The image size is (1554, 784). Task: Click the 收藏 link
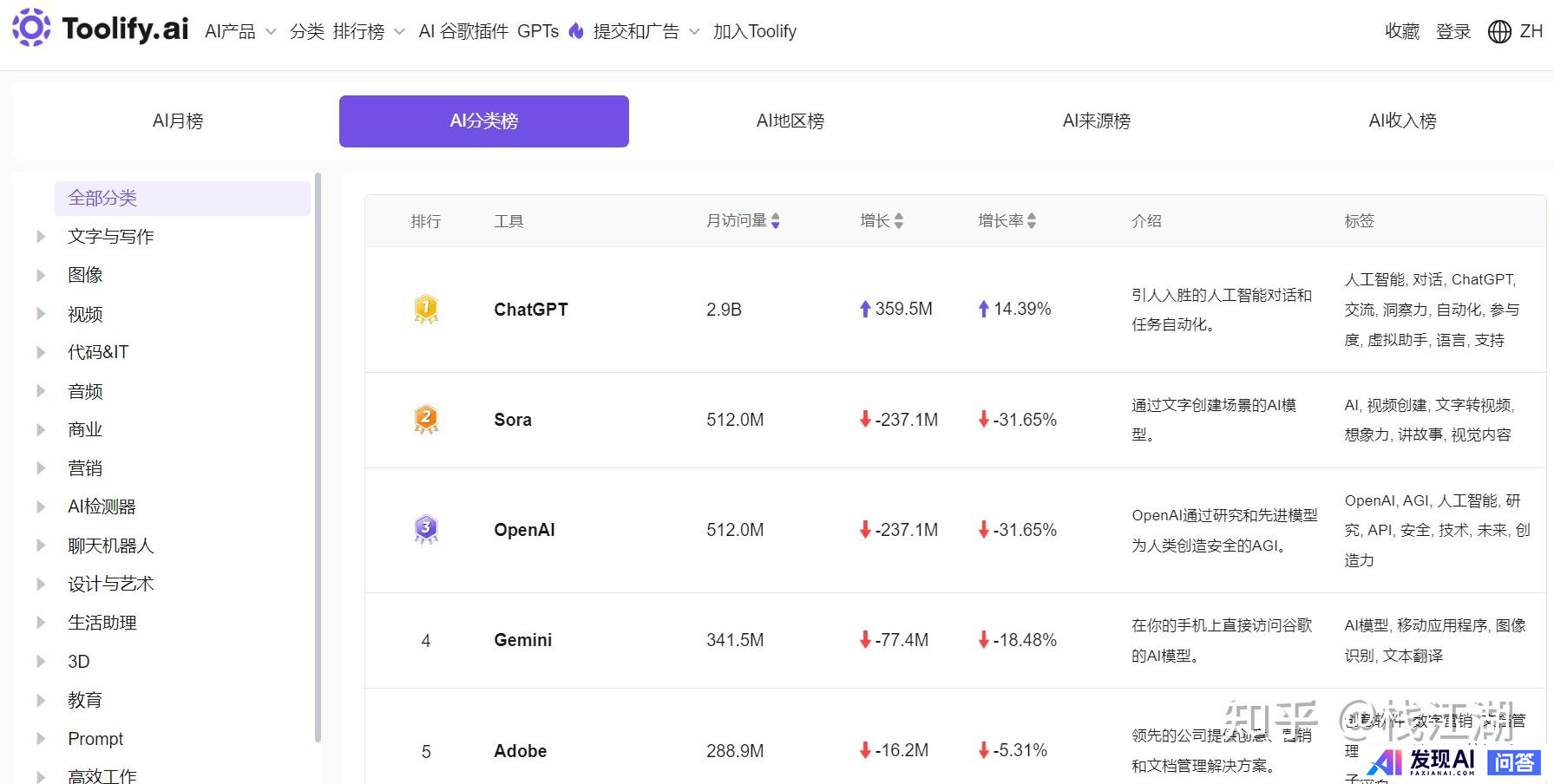(x=1402, y=32)
